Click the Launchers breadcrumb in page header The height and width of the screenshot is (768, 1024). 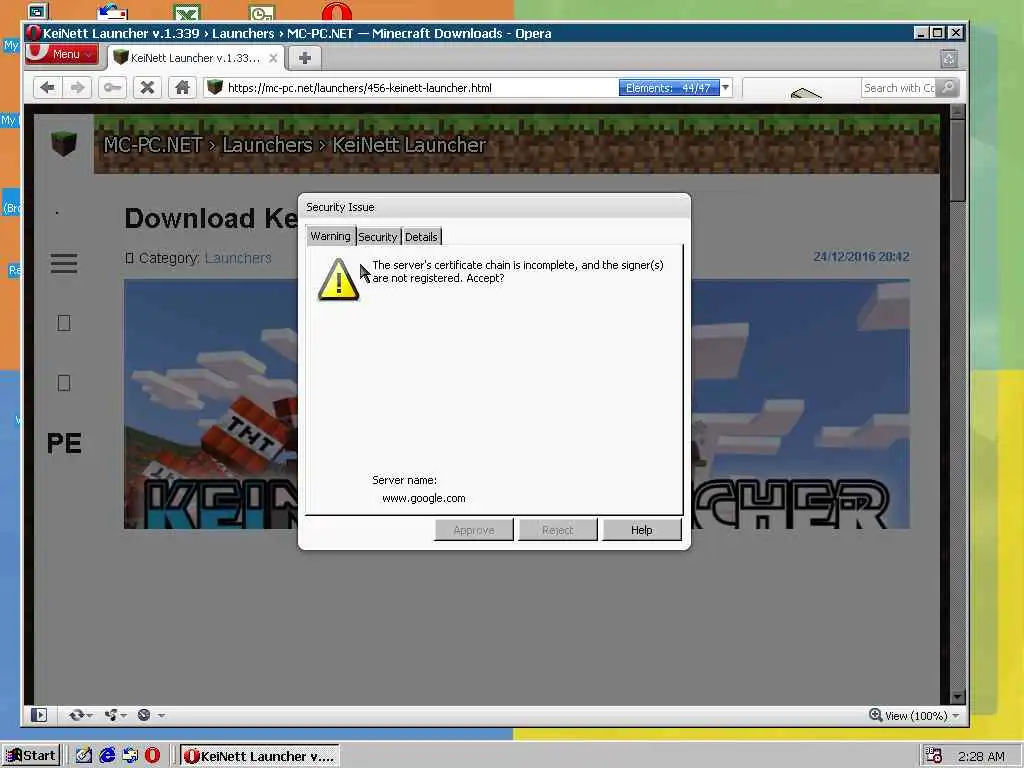267,144
